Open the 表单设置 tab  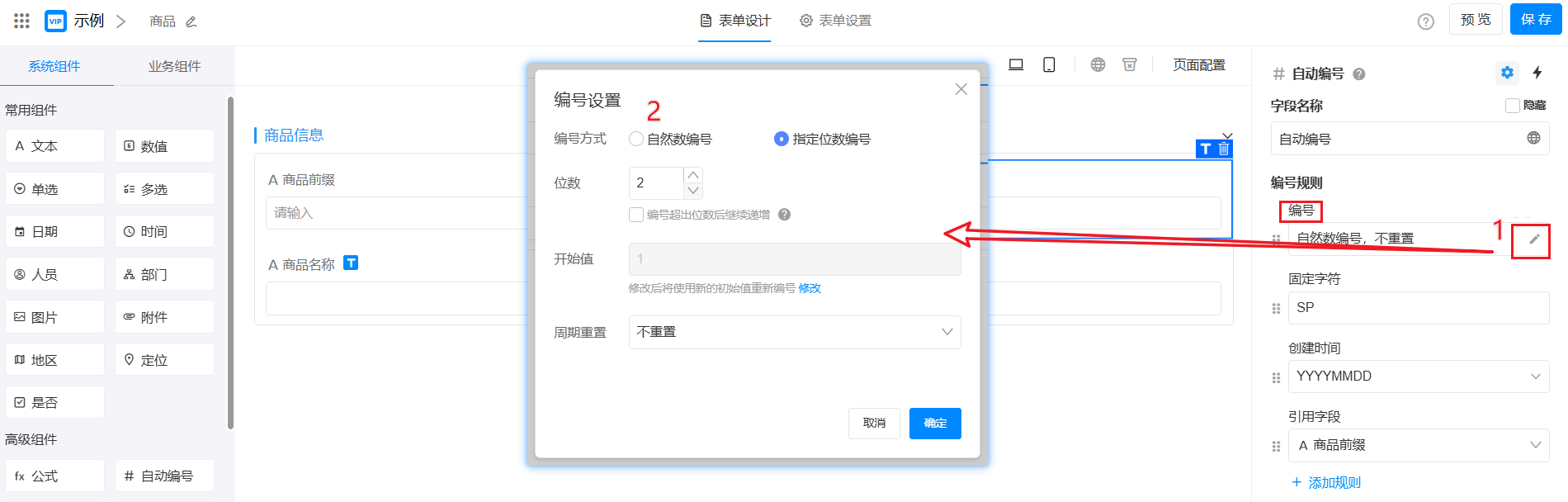835,21
